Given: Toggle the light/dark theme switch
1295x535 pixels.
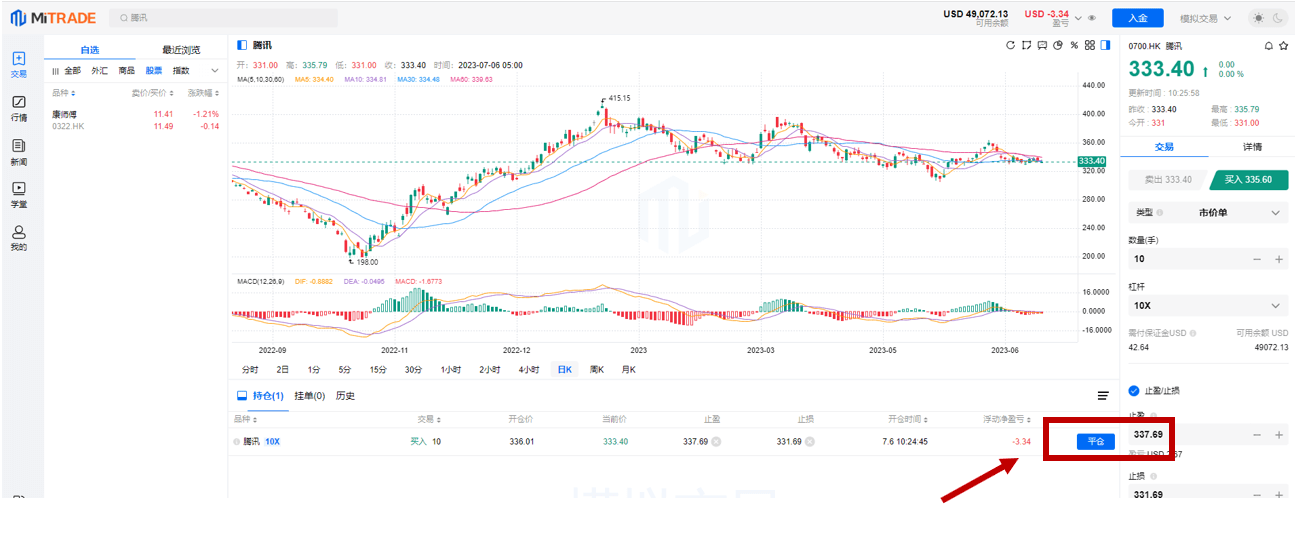Looking at the screenshot, I should pos(1270,18).
